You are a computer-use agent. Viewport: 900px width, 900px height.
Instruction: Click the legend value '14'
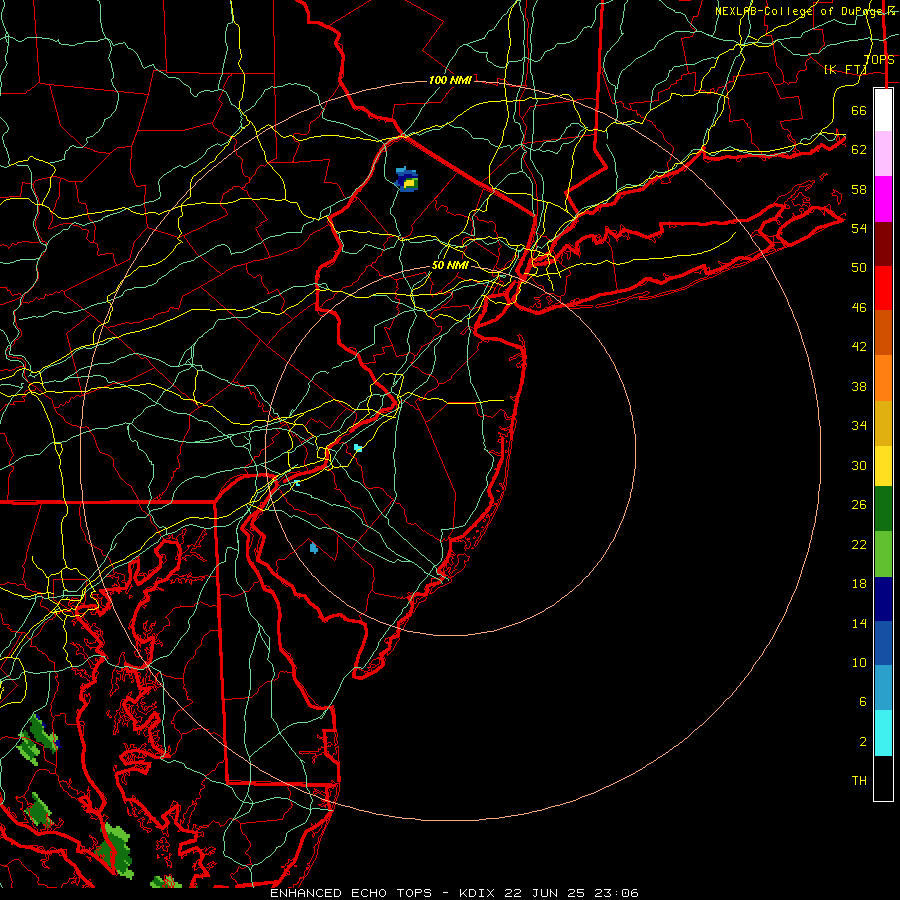tap(859, 623)
